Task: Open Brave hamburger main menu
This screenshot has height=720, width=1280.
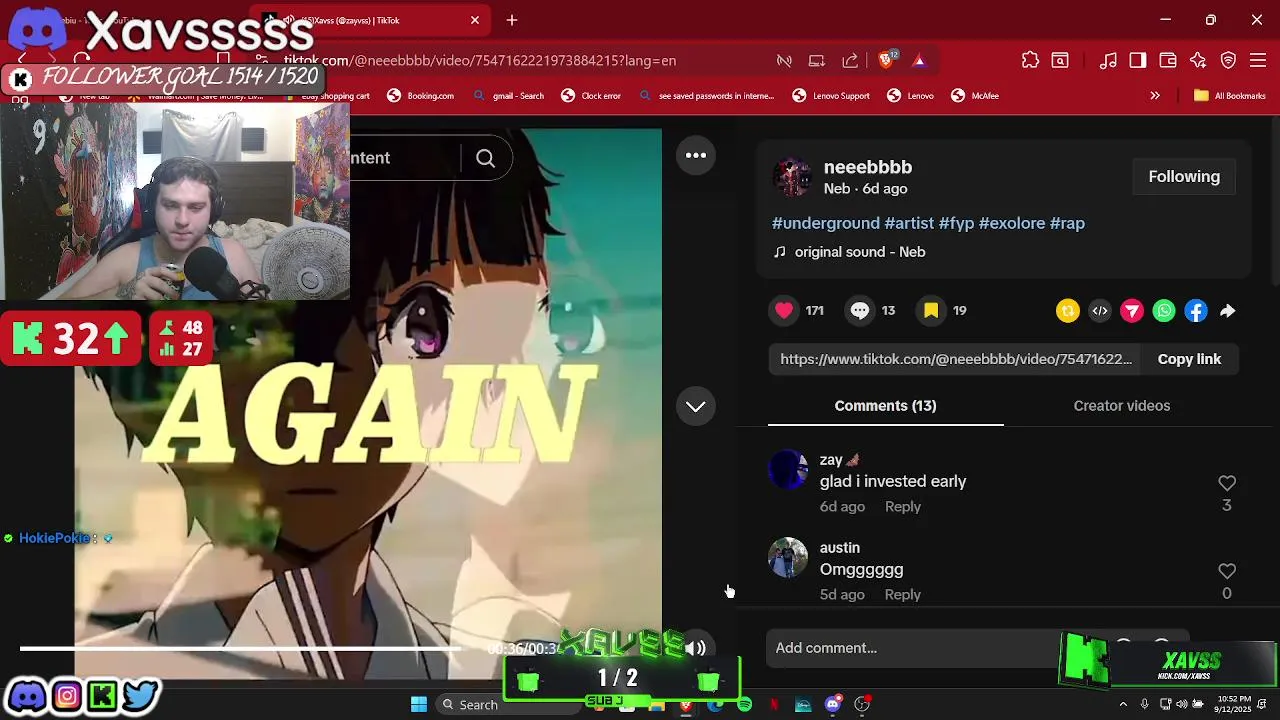Action: click(1259, 60)
